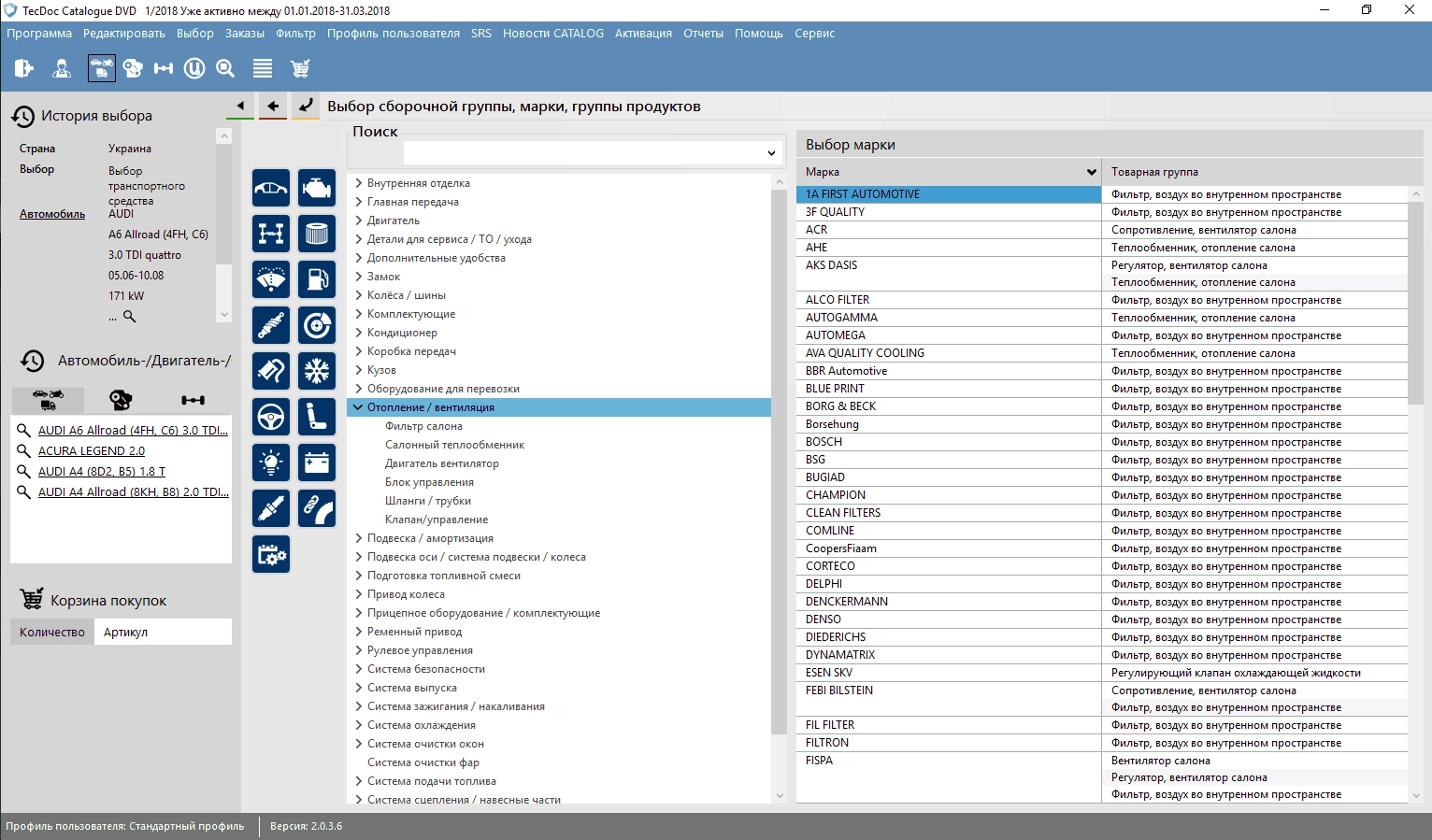Click the exit door icon in the toolbar
1432x840 pixels.
(24, 68)
